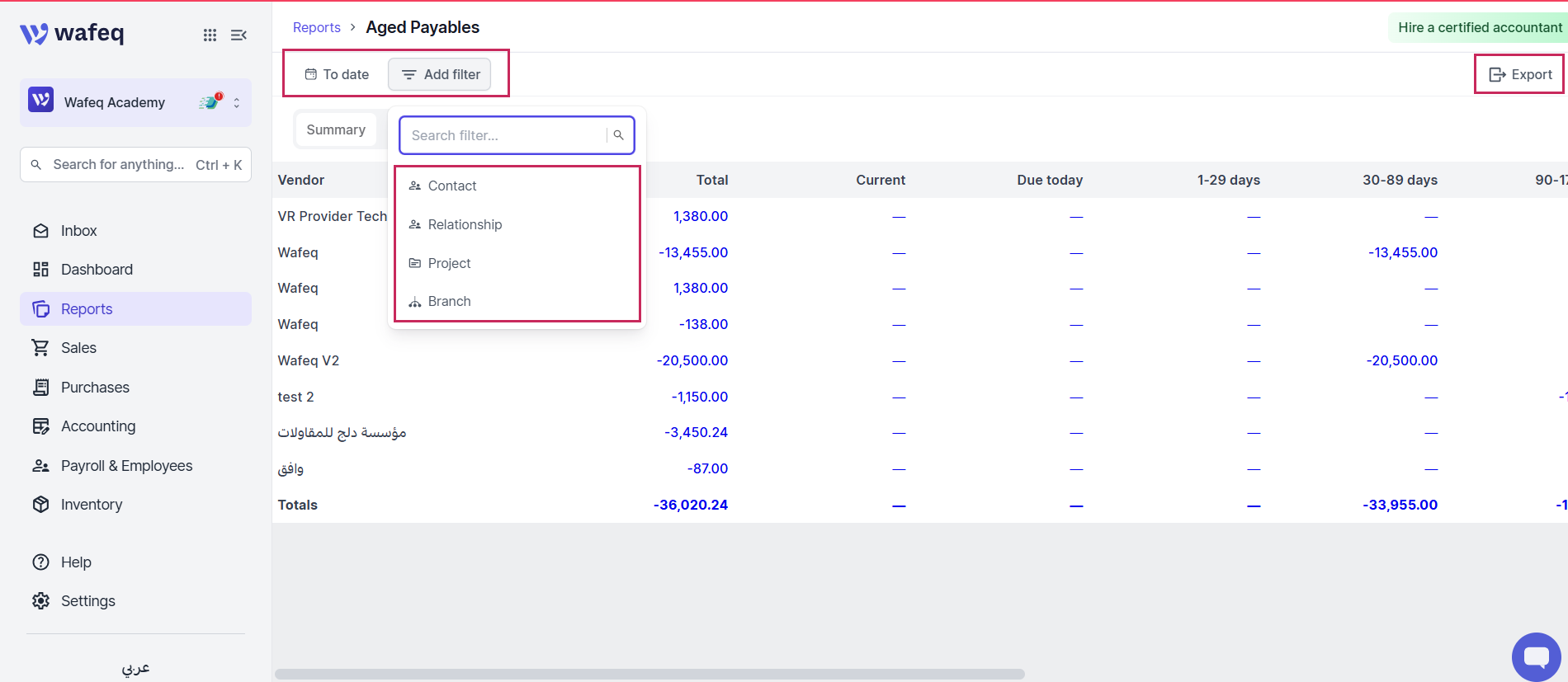This screenshot has height=682, width=1568.
Task: Collapse sidebar with the menu icon
Action: (239, 35)
